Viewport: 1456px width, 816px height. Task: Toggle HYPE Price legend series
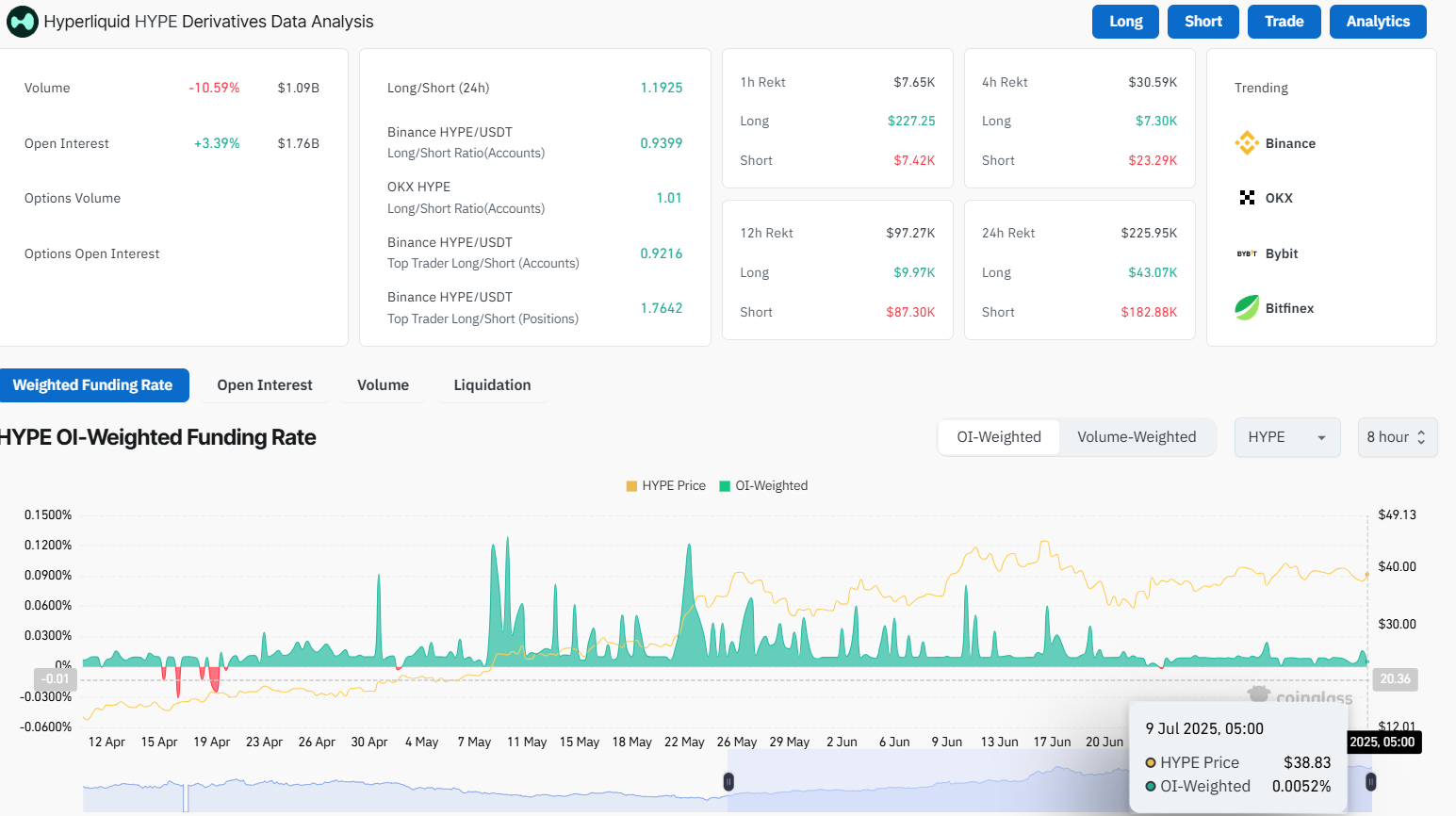point(665,486)
